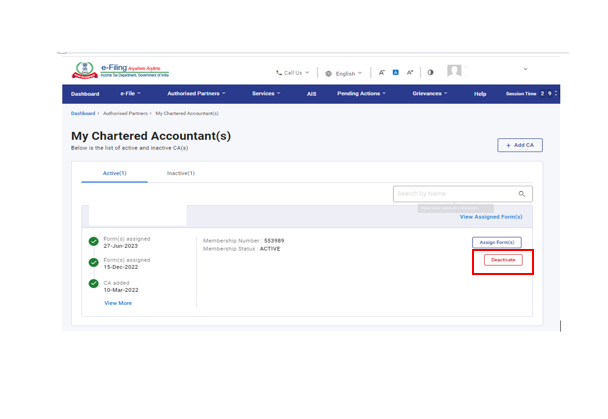Reset to default font size A icon

tap(396, 72)
